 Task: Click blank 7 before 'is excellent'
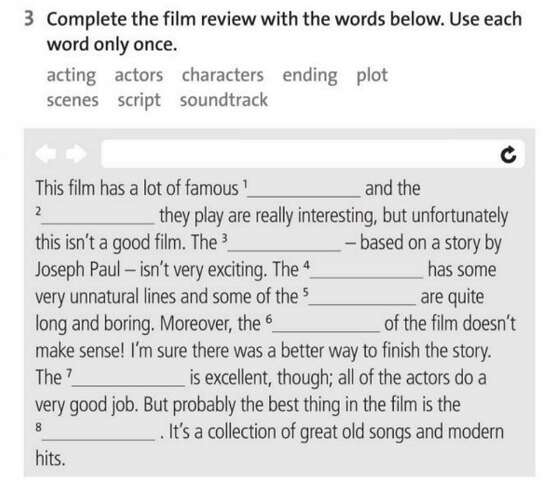(129, 378)
